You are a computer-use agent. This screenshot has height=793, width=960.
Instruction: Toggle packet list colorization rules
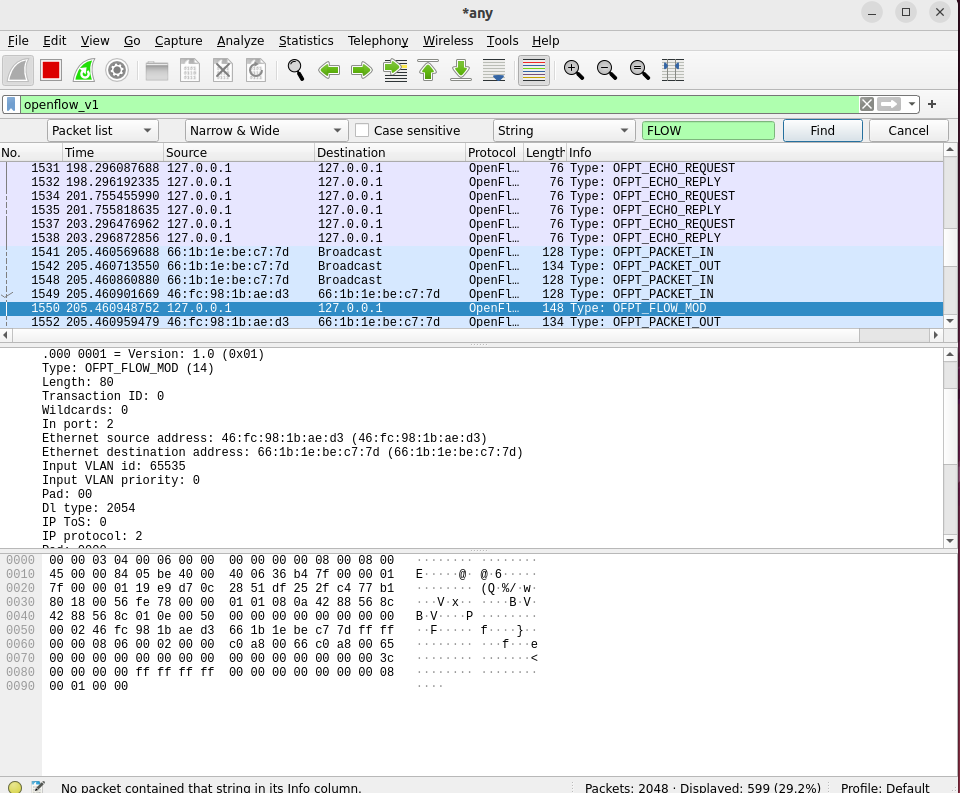(534, 70)
